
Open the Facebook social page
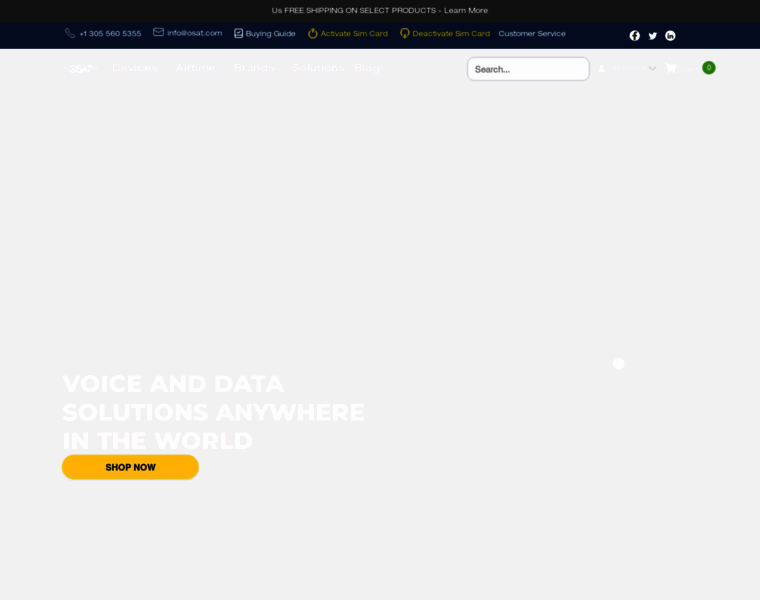634,35
